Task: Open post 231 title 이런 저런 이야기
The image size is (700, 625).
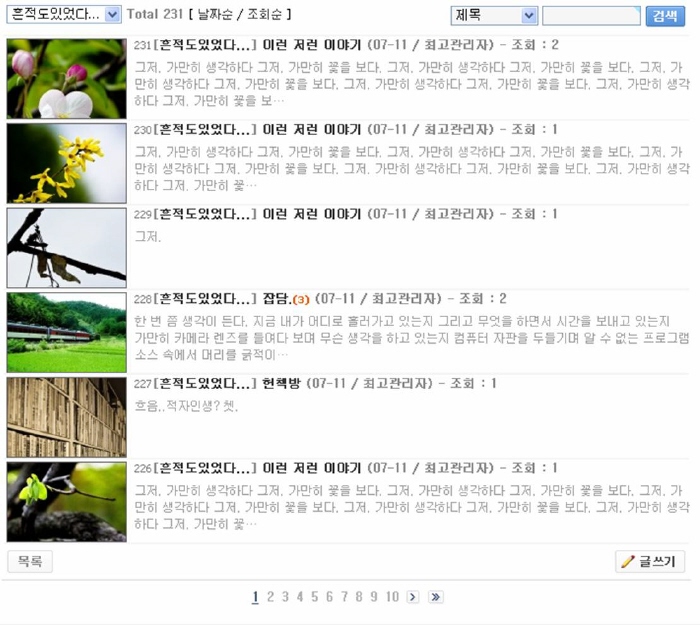Action: tap(312, 45)
